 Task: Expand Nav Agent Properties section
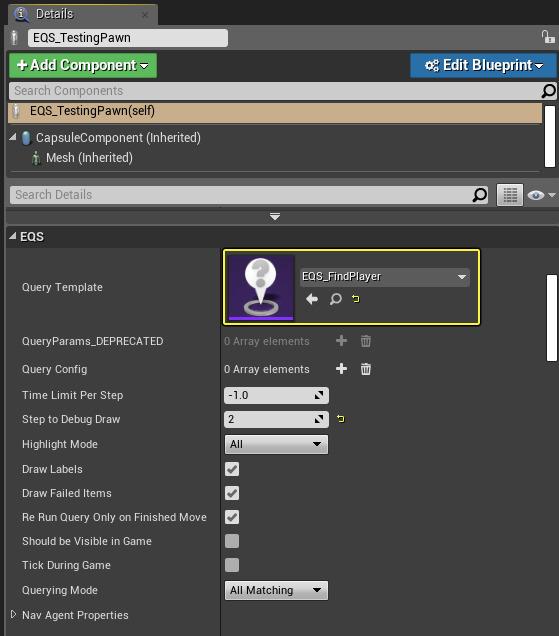tap(13, 615)
